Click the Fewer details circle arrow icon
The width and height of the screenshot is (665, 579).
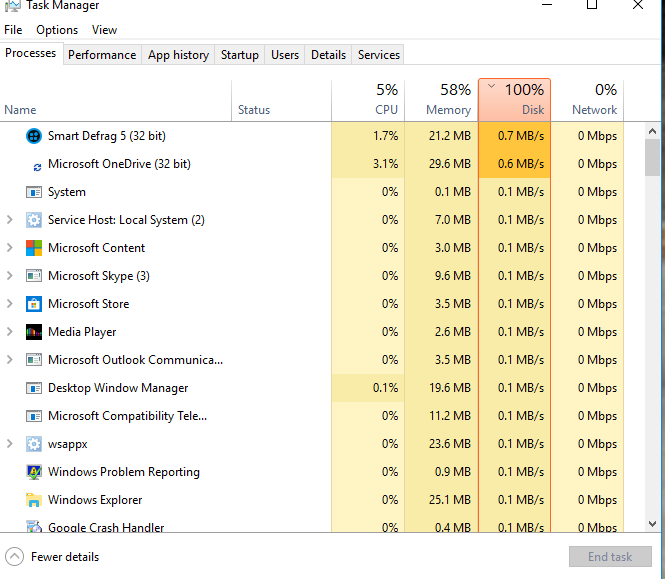click(x=14, y=557)
